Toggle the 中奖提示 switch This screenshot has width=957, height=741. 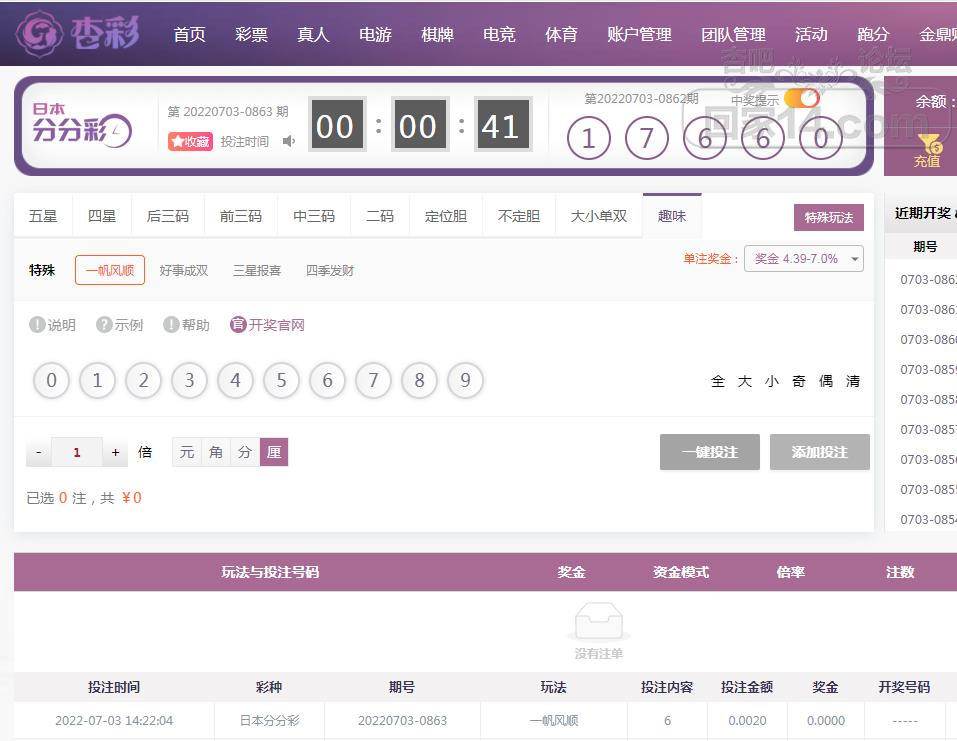[x=801, y=98]
